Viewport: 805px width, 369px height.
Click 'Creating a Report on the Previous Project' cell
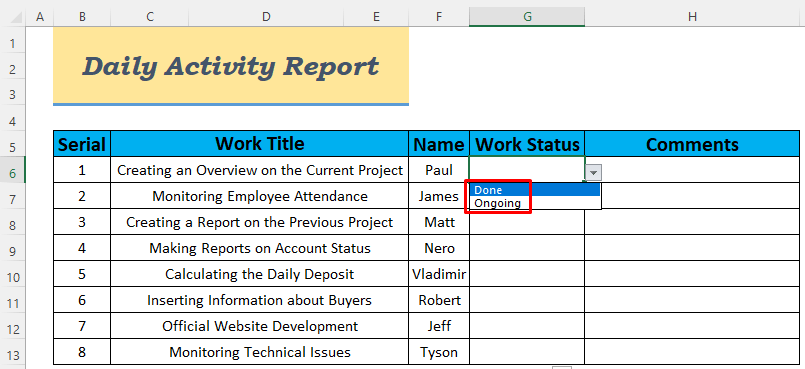[260, 222]
